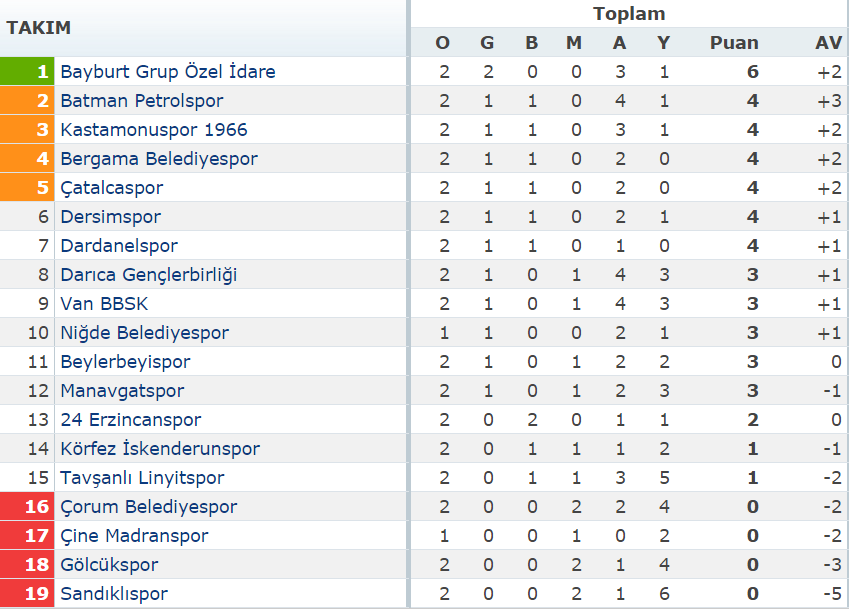Open Van BBSK team link
This screenshot has height=609, width=849.
[x=104, y=304]
